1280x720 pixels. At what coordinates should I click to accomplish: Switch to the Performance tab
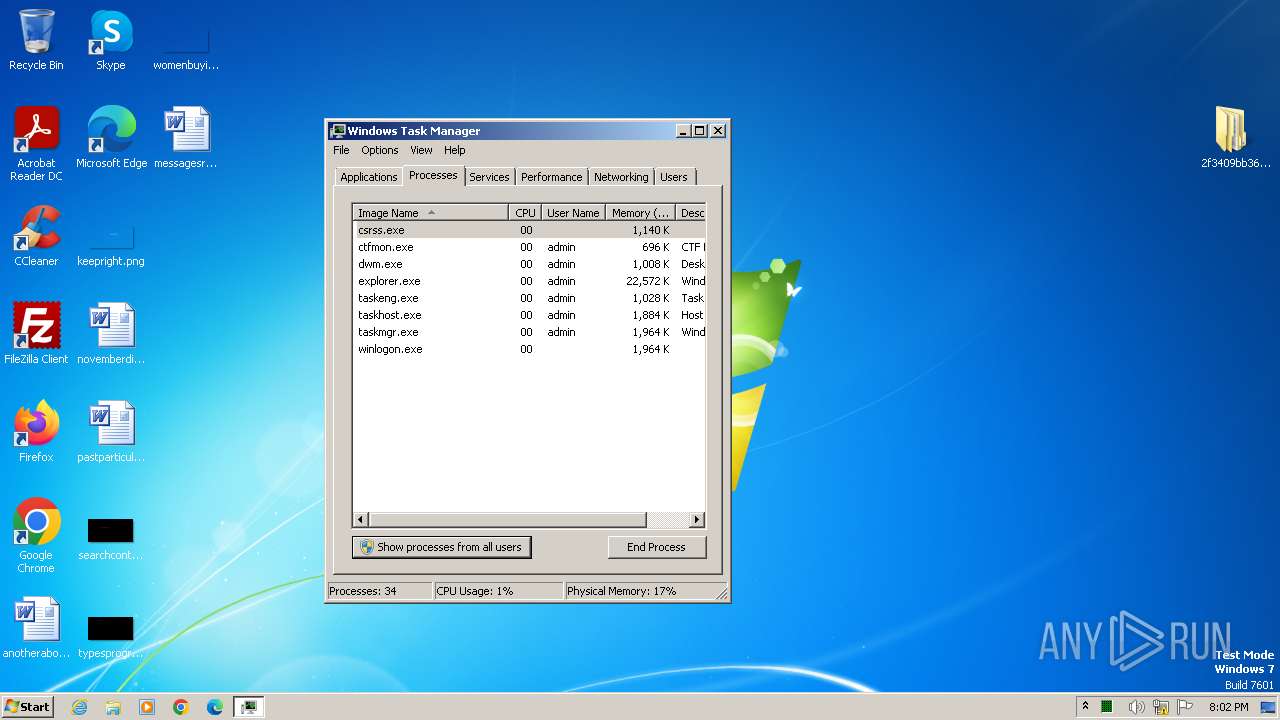pos(551,177)
